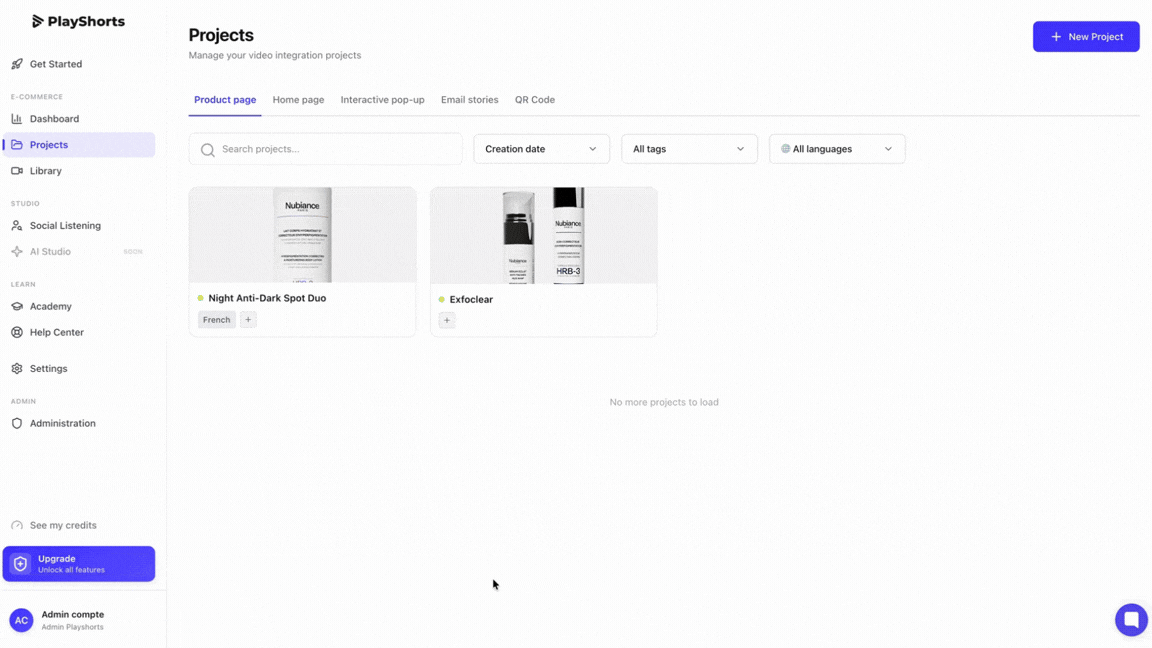Click the New Project button
The width and height of the screenshot is (1152, 648).
1086,37
